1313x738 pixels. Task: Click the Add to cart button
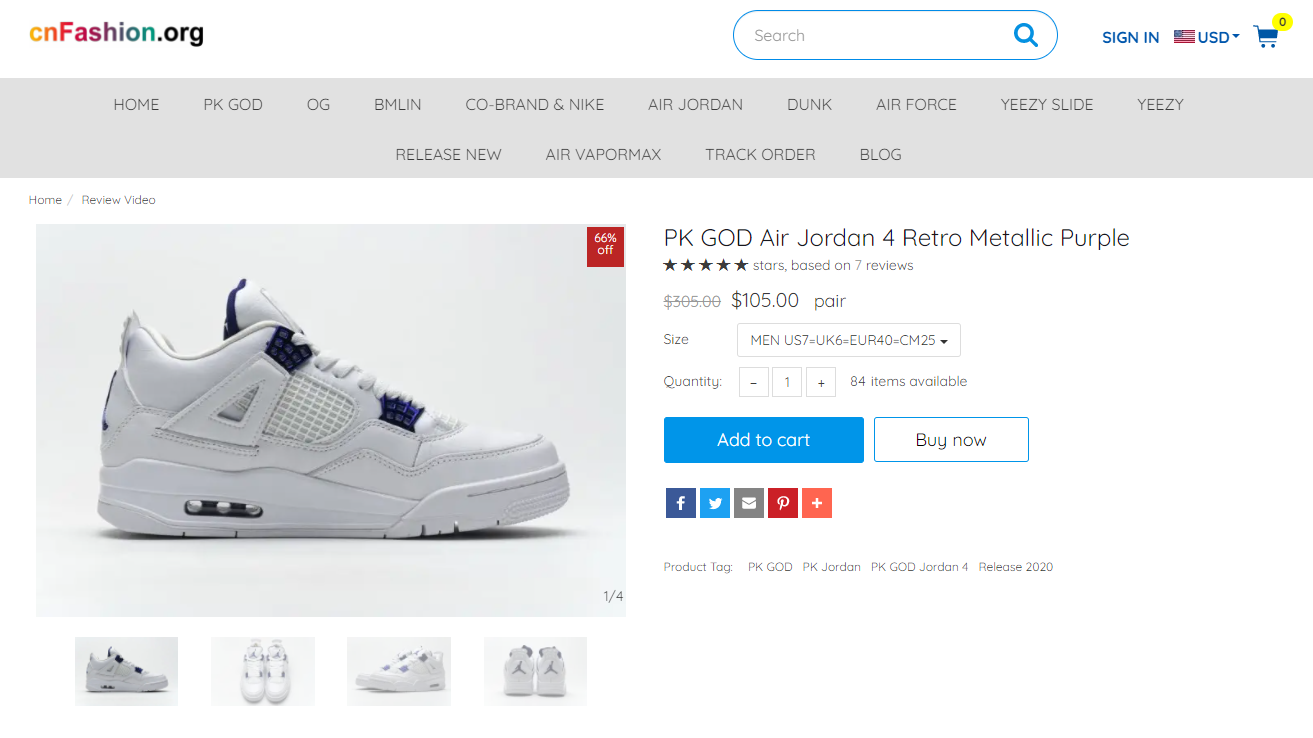coord(763,440)
